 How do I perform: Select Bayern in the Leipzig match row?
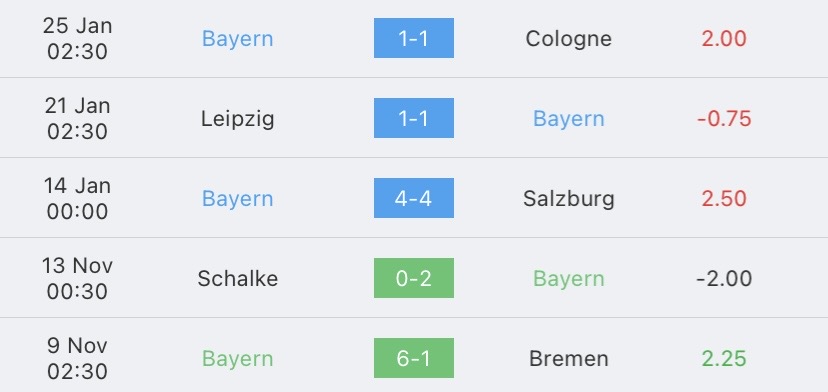[569, 119]
